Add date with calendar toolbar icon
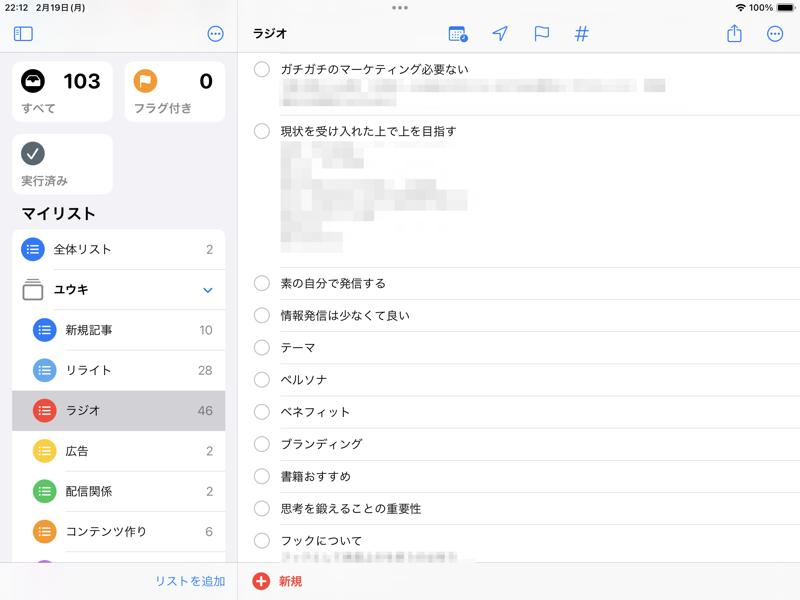 tap(458, 34)
